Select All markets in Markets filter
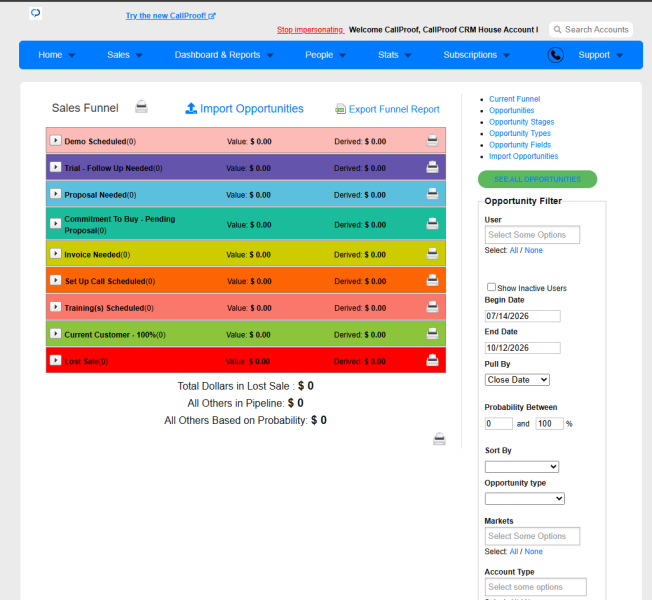 pyautogui.click(x=514, y=551)
